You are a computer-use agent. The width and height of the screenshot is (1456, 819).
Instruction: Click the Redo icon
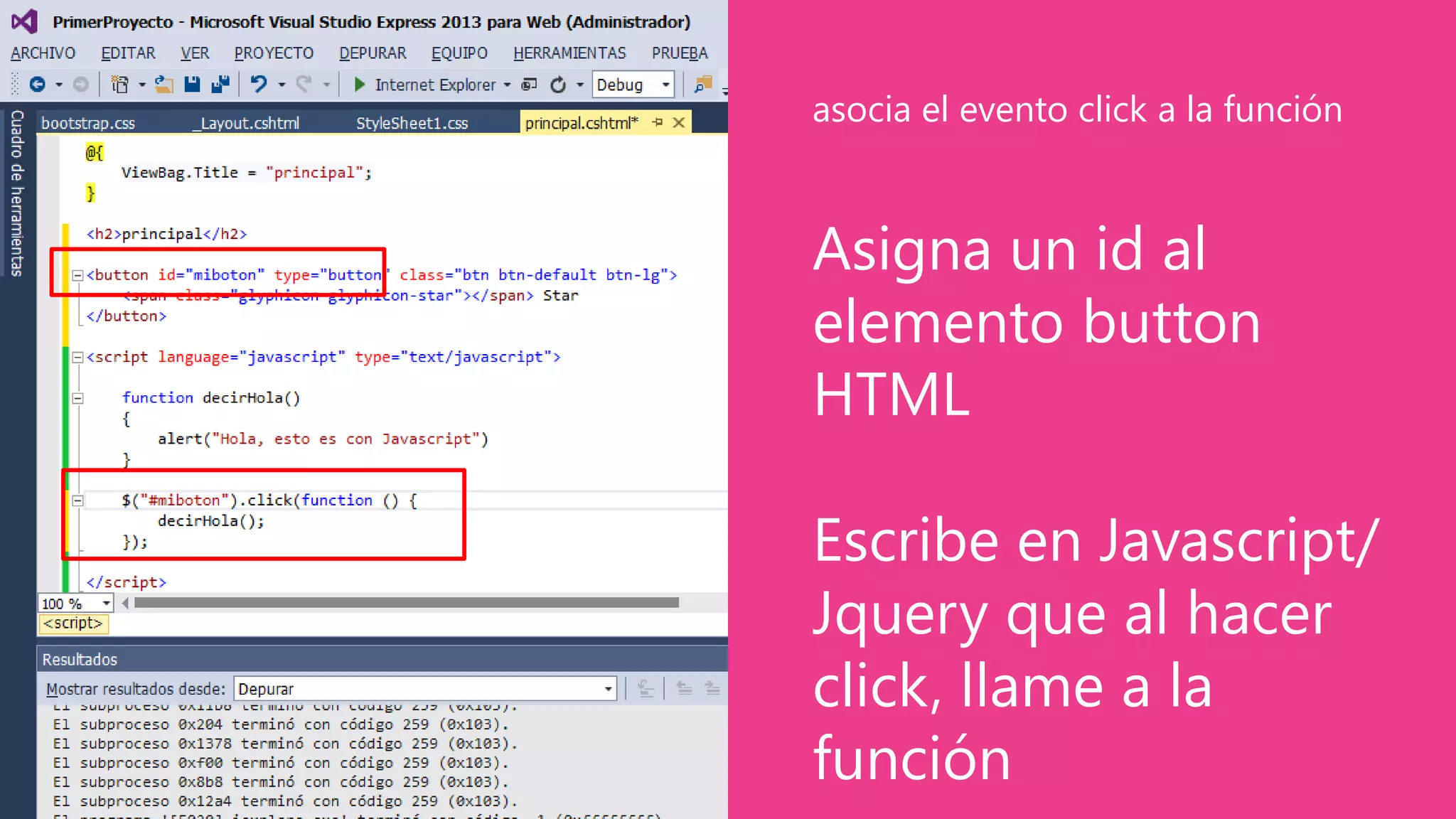click(x=304, y=85)
